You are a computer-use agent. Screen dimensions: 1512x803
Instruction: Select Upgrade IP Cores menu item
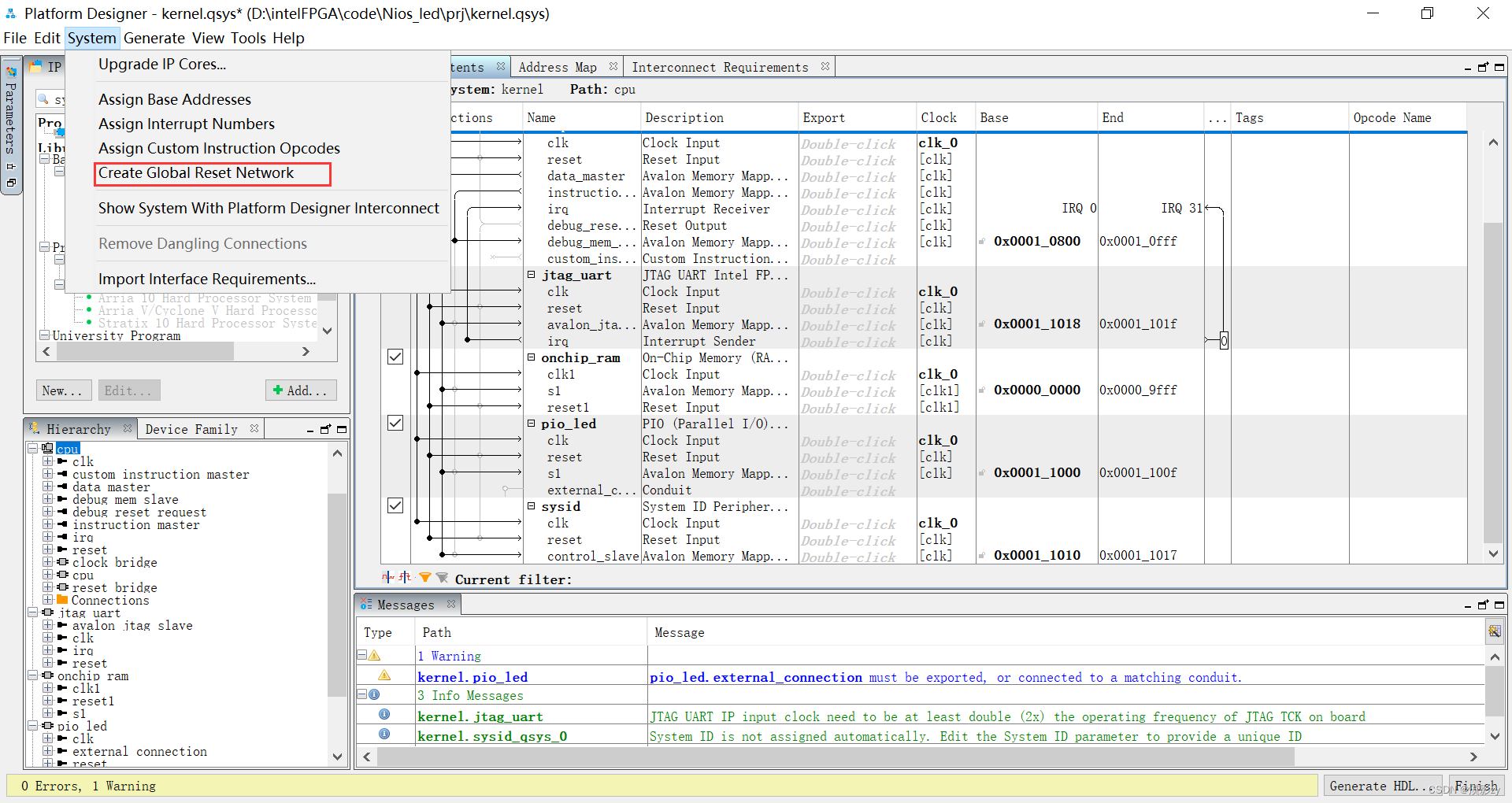pyautogui.click(x=162, y=64)
